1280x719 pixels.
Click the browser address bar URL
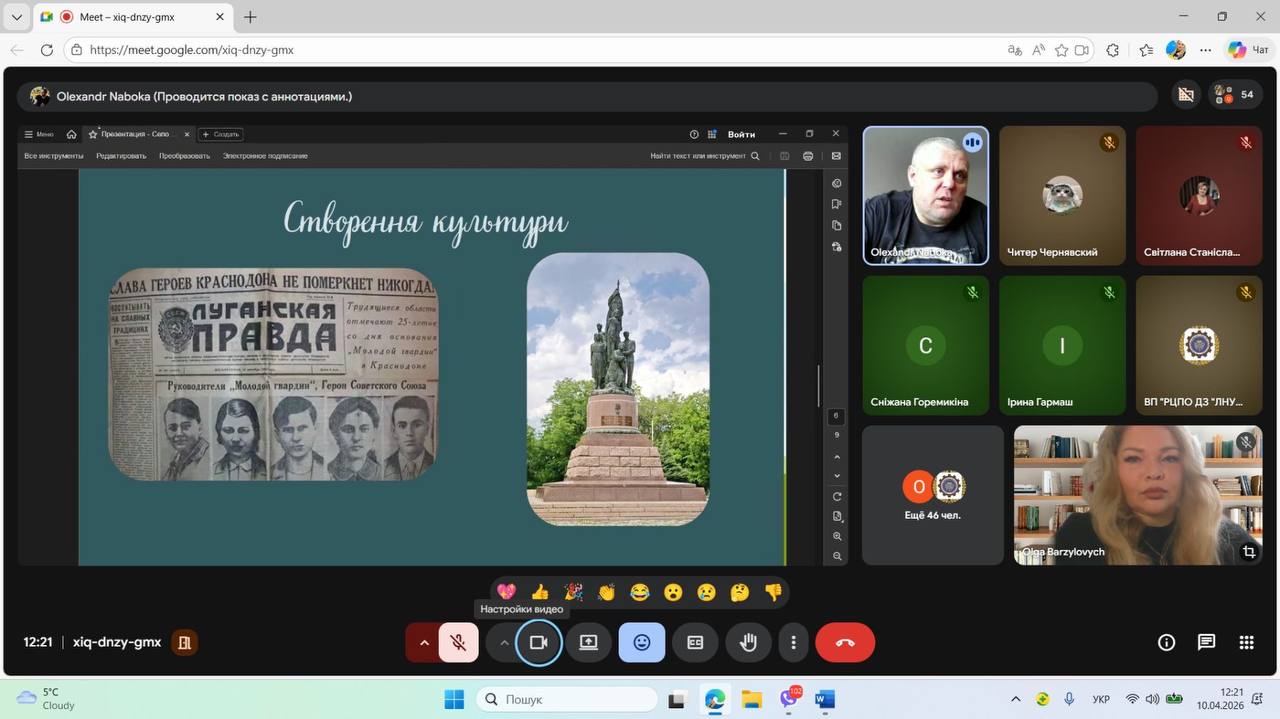[192, 50]
